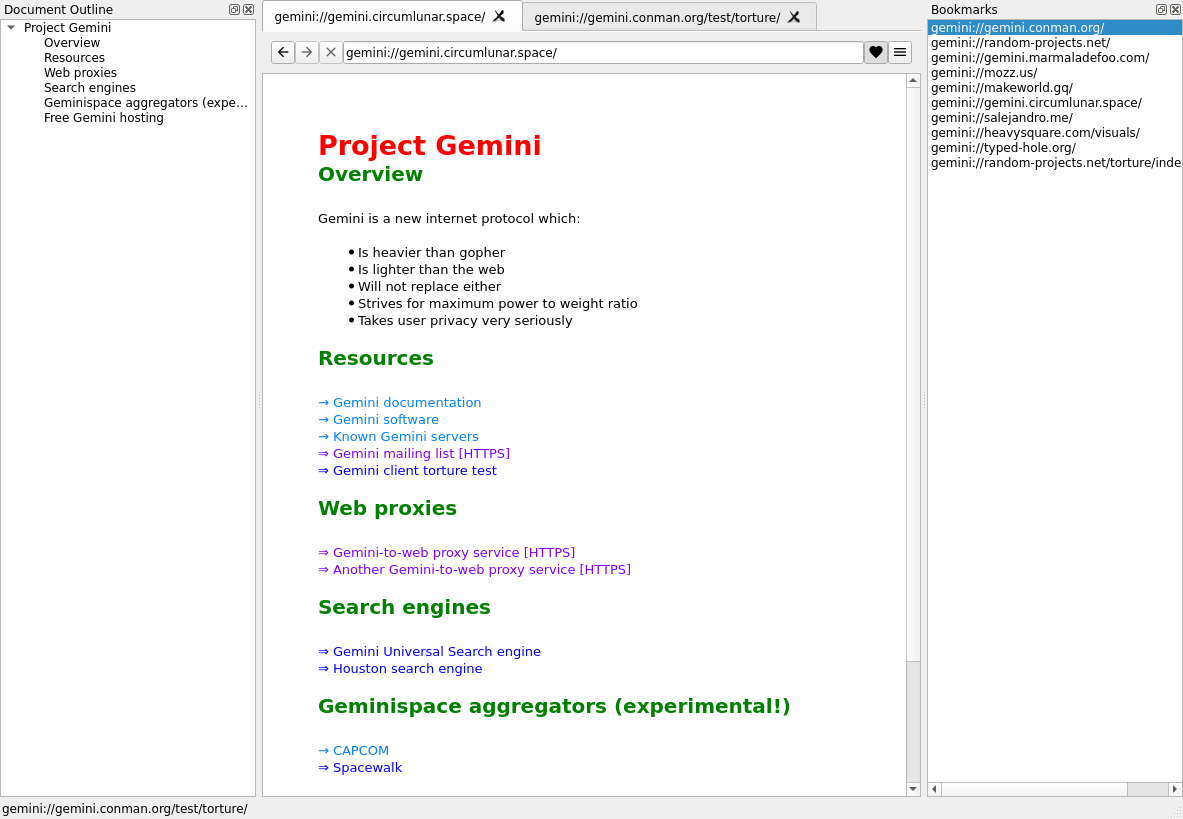This screenshot has height=819, width=1183.
Task: Select gemini://salejandro.me/ bookmark
Action: 1054,118
